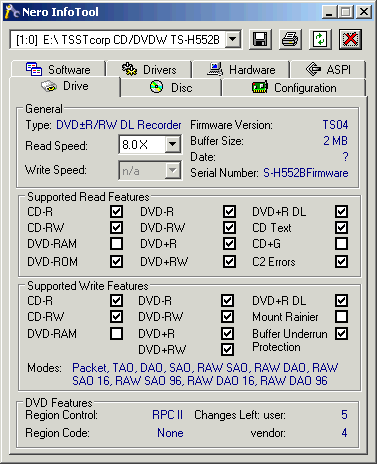The image size is (377, 464).
Task: Minimize the Nero InfoTool window
Action: point(329,12)
